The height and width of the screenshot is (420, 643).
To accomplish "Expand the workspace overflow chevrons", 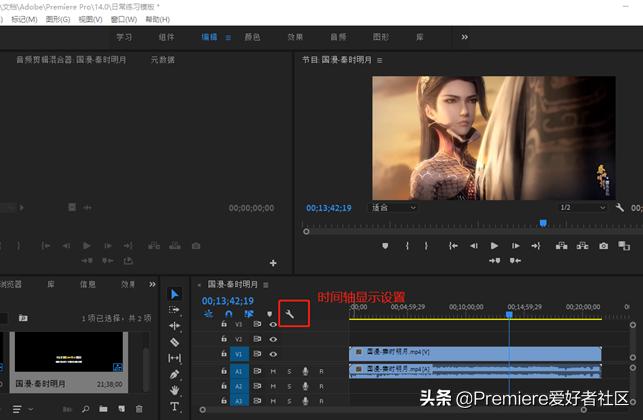I will click(465, 37).
